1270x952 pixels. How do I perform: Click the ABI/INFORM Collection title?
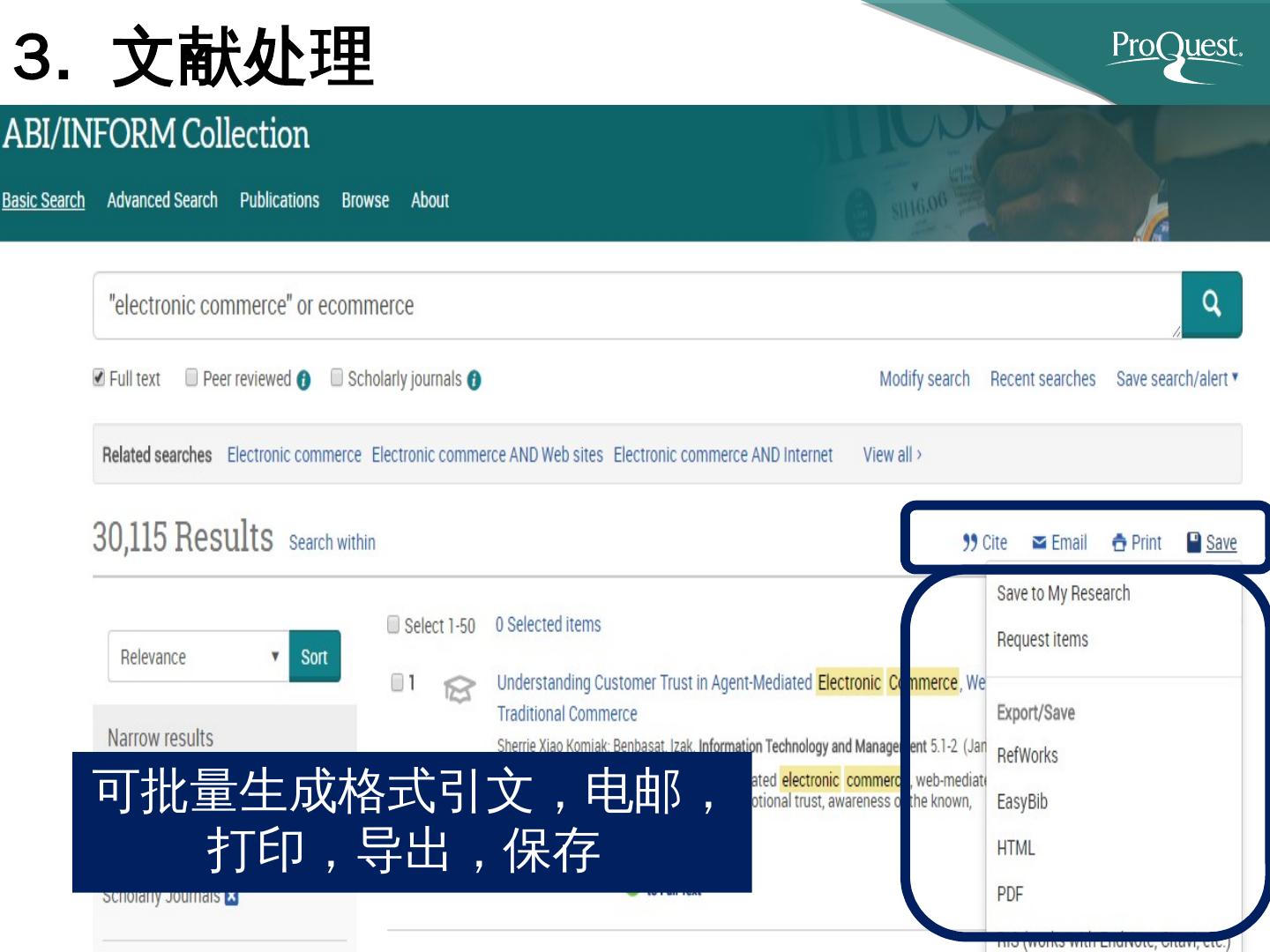(x=156, y=134)
